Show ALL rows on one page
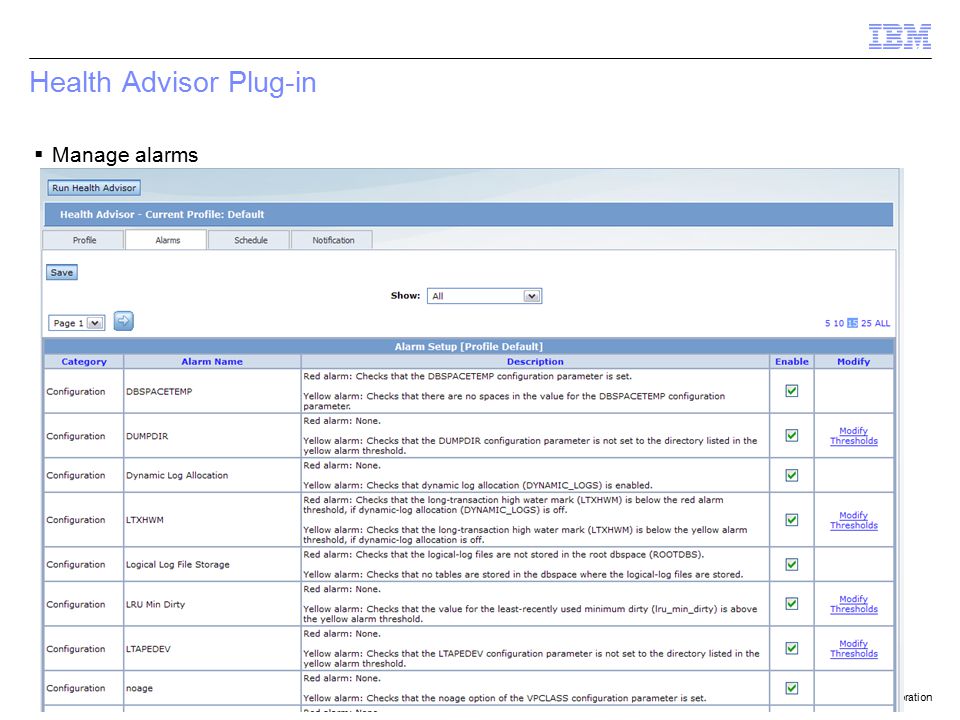 [x=882, y=323]
